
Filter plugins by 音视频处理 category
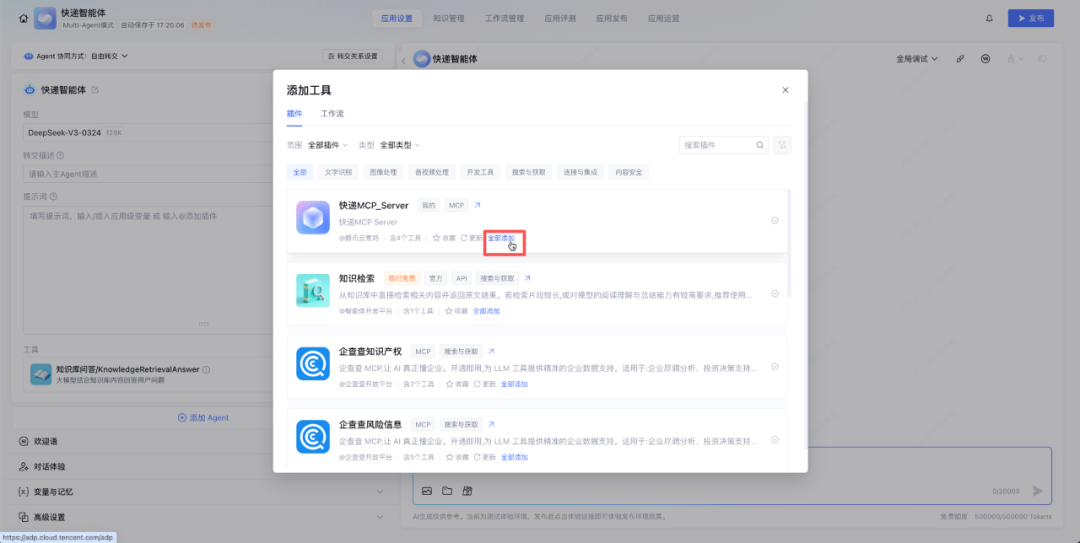[432, 172]
